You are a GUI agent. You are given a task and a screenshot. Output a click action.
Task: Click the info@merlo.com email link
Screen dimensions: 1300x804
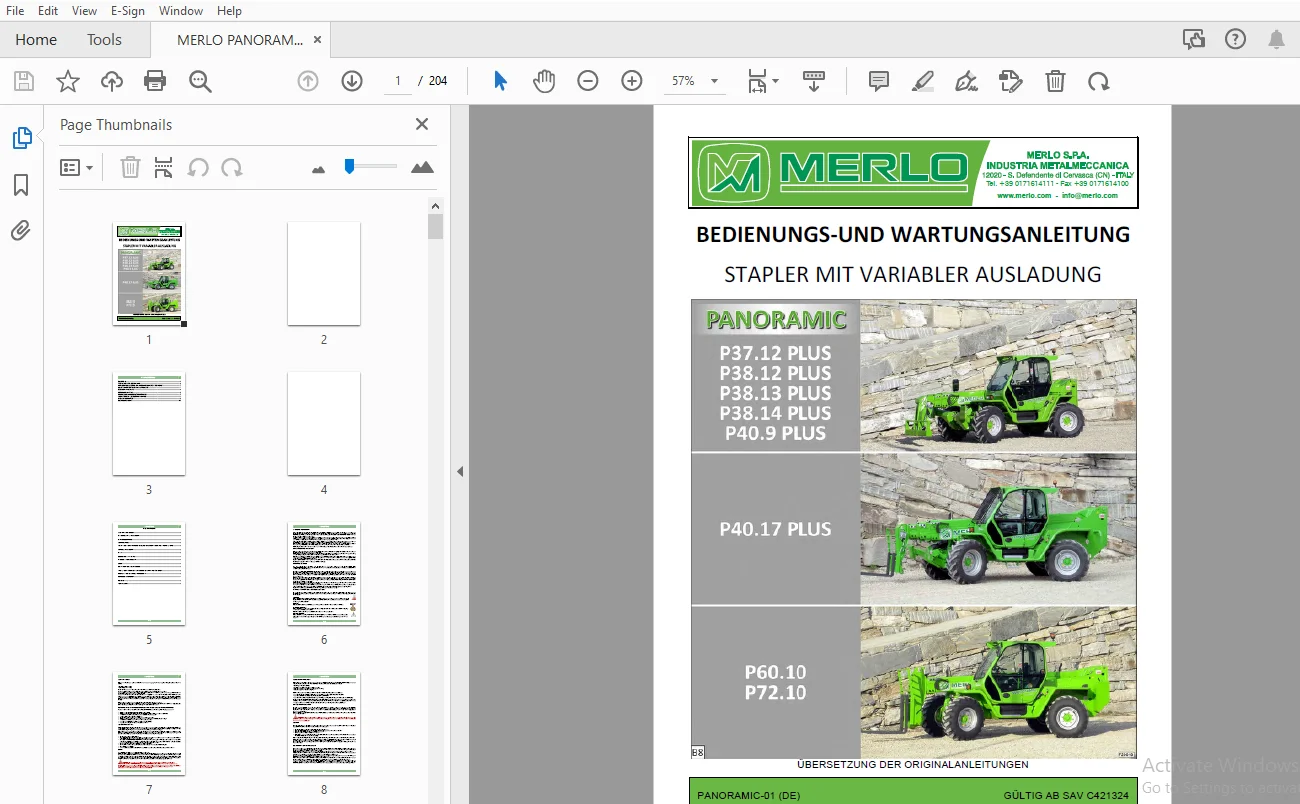tap(1089, 196)
